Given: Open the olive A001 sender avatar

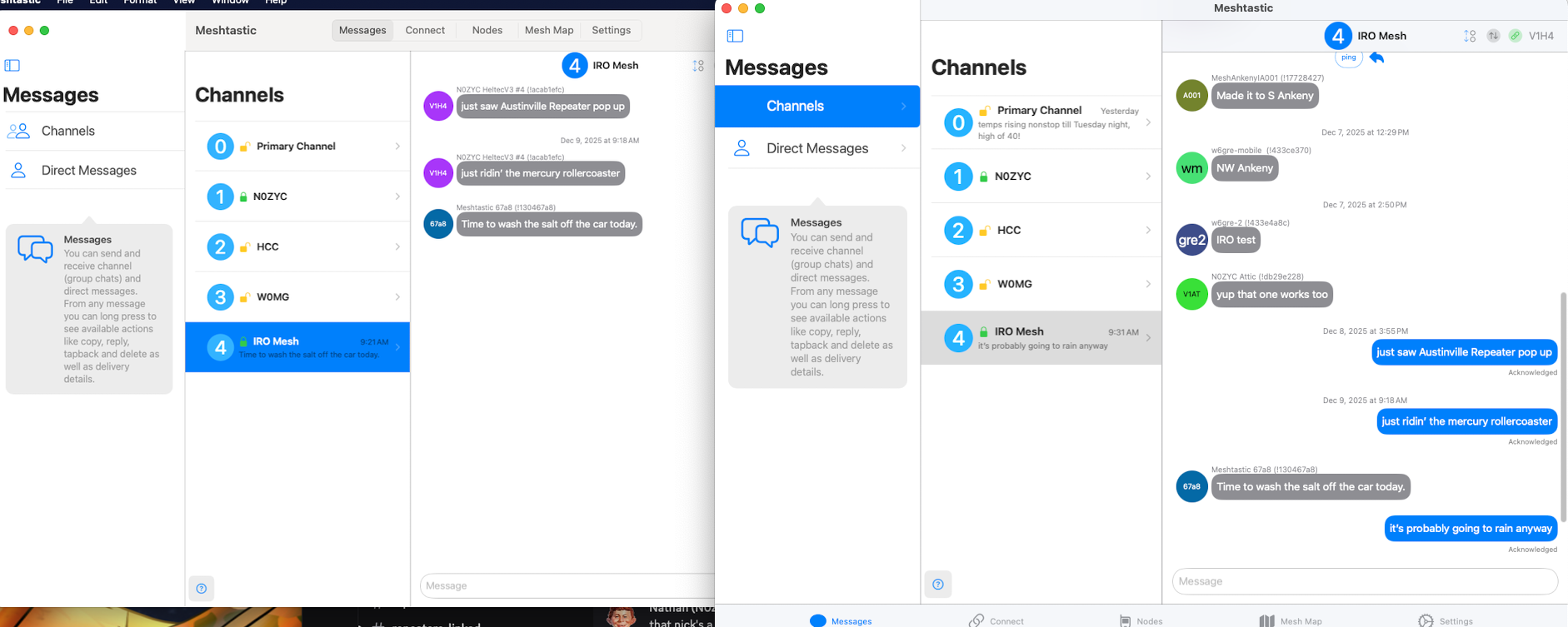Looking at the screenshot, I should pyautogui.click(x=1191, y=95).
